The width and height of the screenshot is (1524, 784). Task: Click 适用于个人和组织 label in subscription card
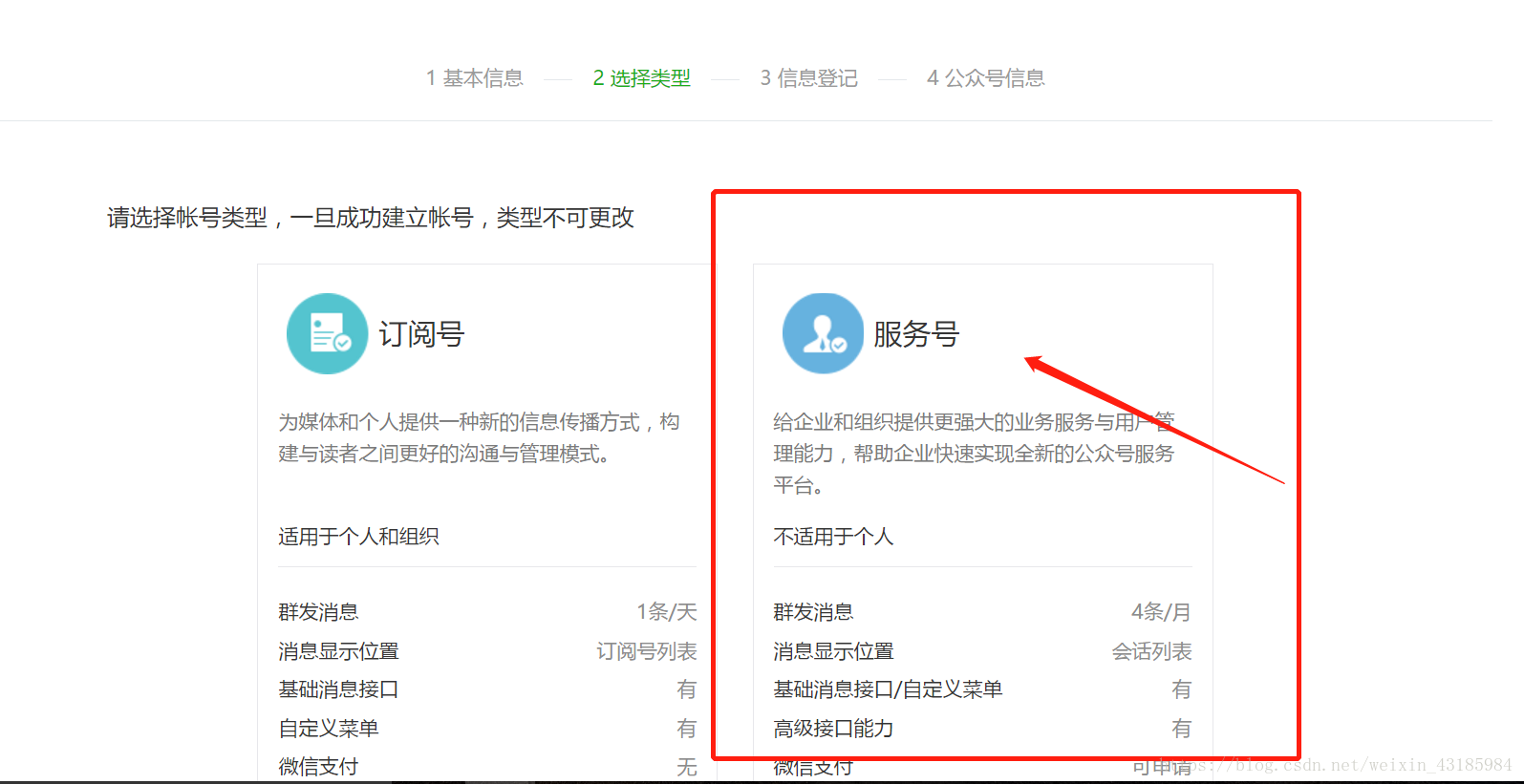[358, 537]
